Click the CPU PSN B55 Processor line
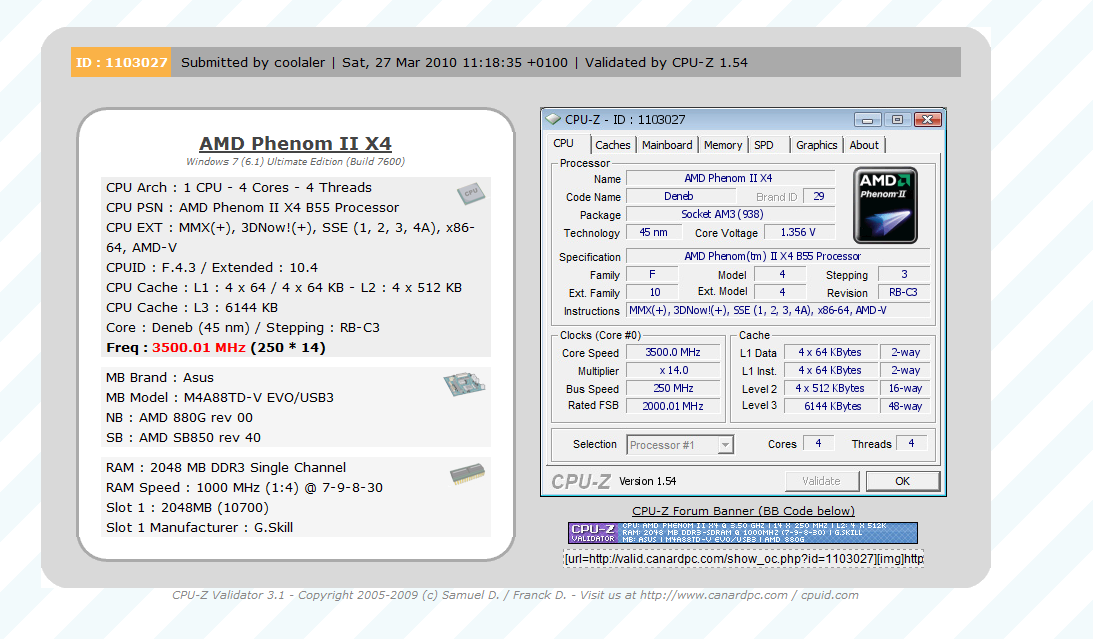 [x=252, y=208]
